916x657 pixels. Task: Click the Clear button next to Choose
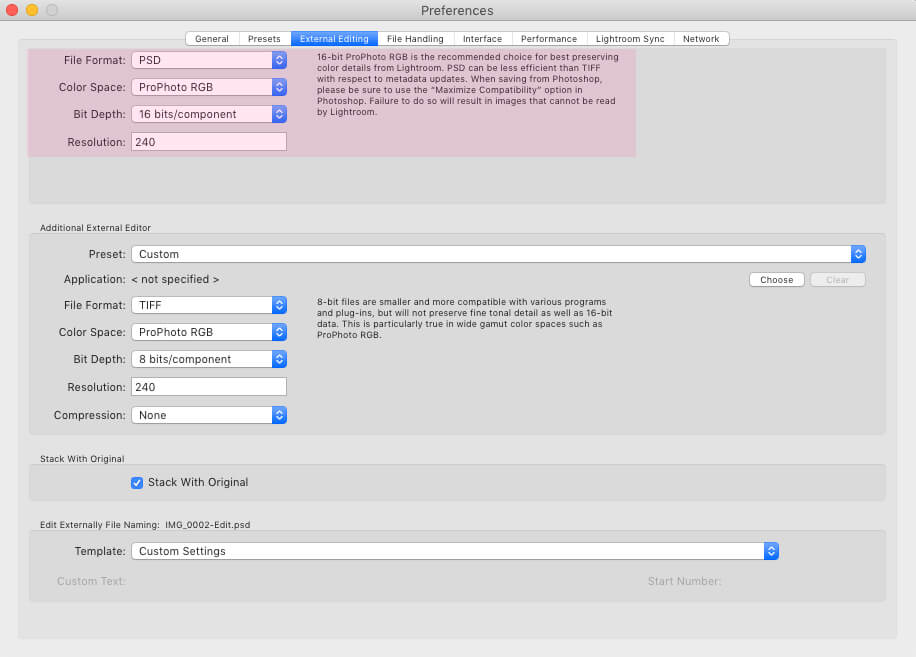click(838, 280)
